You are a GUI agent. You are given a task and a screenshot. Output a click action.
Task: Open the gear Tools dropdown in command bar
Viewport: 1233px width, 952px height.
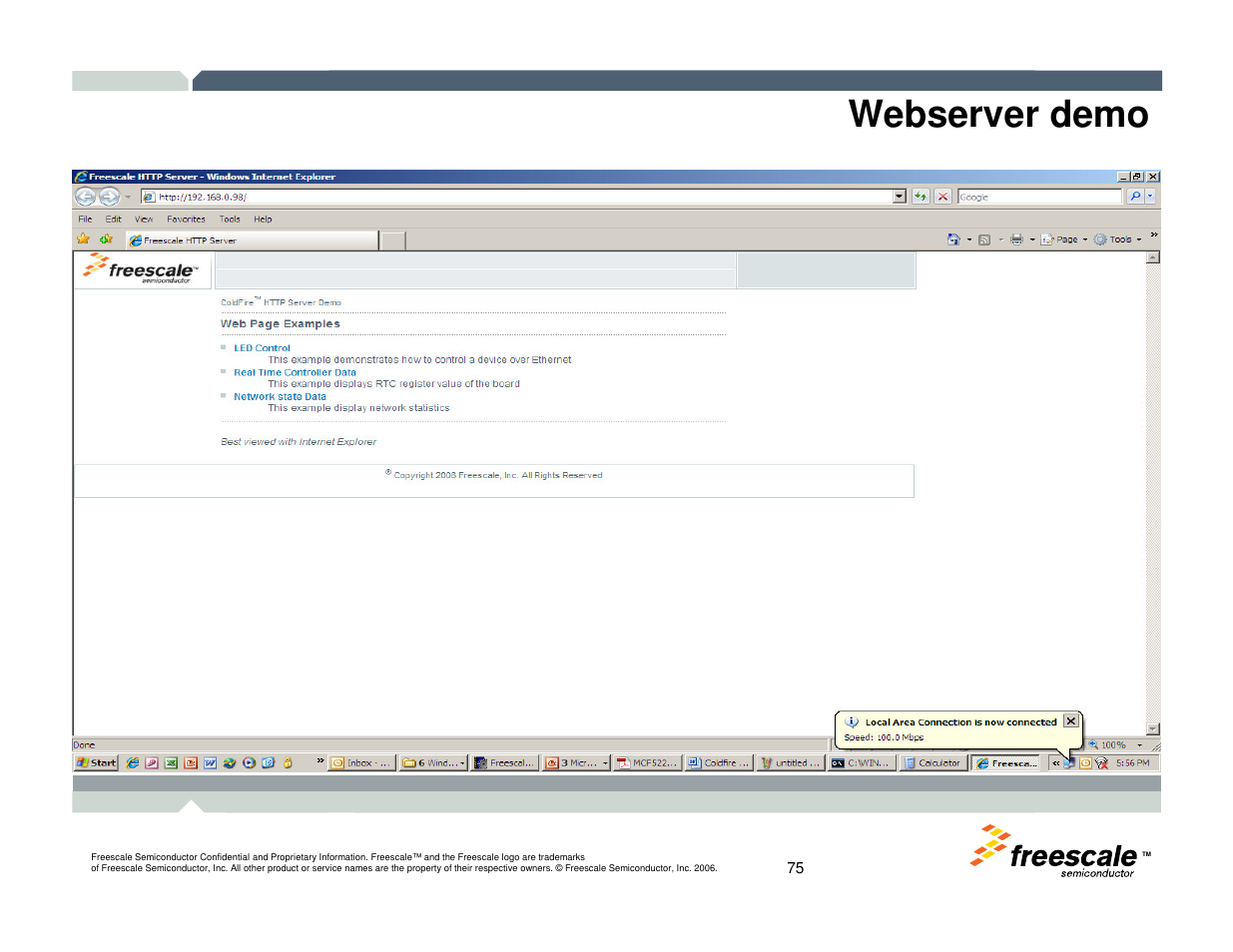pos(1117,239)
